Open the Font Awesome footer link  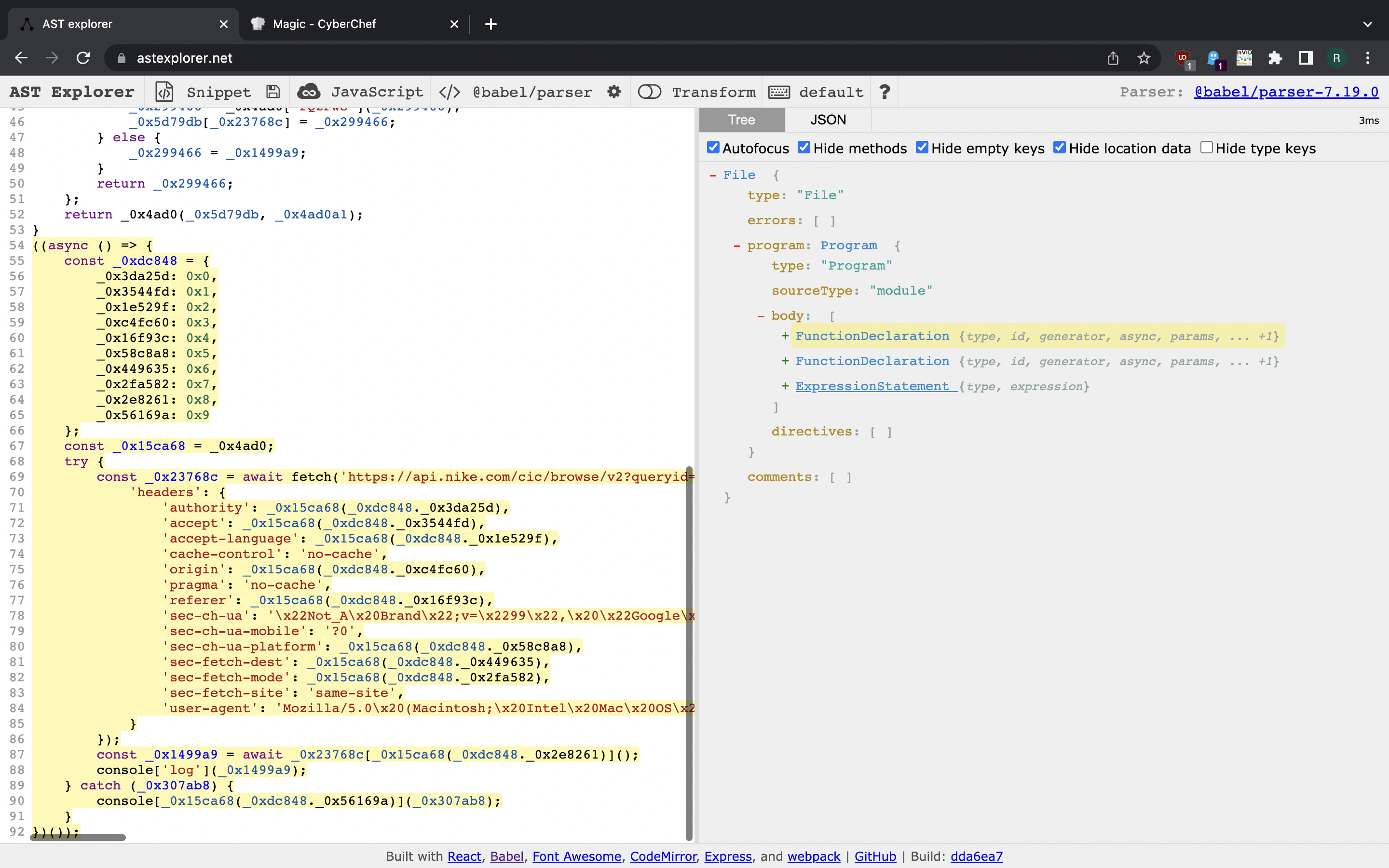point(577,856)
